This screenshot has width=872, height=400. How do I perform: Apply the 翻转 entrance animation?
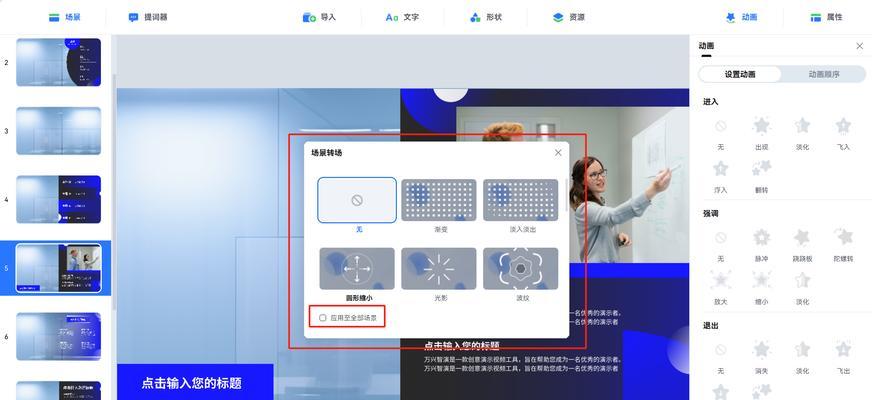pos(761,176)
